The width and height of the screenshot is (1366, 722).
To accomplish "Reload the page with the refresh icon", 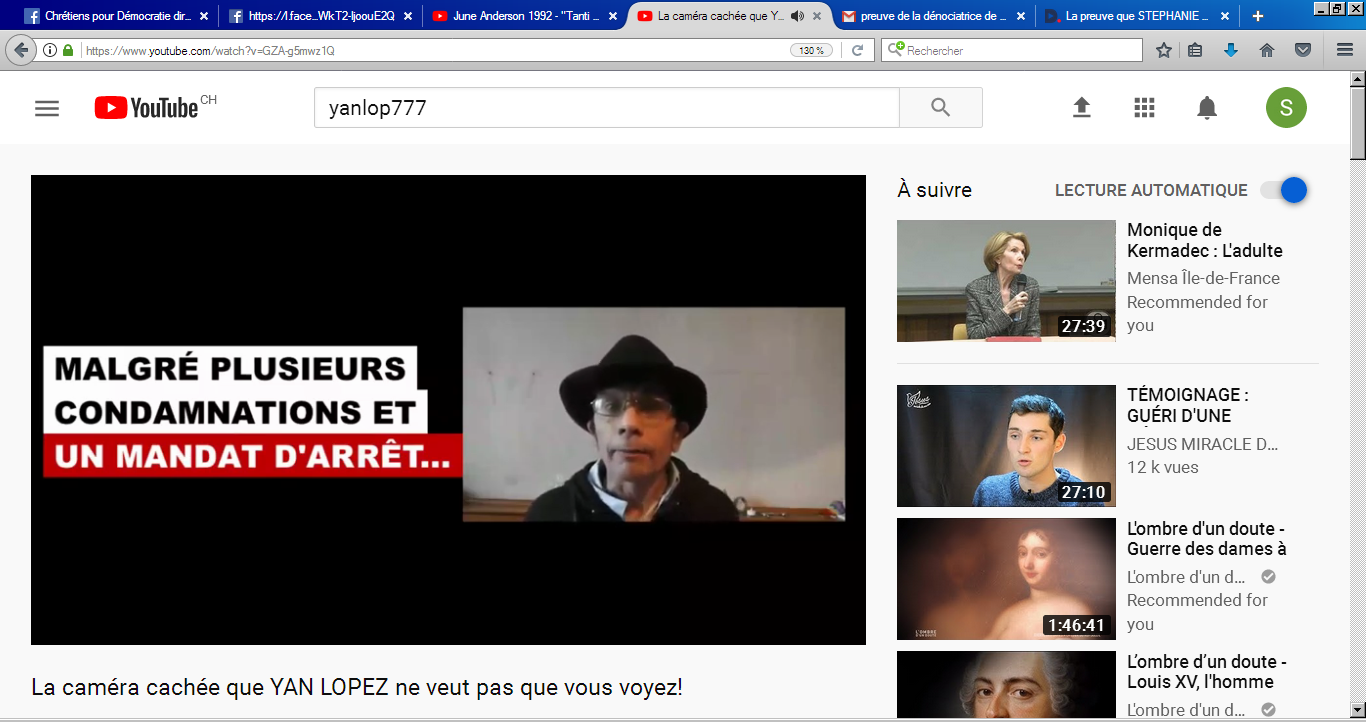I will (x=857, y=50).
